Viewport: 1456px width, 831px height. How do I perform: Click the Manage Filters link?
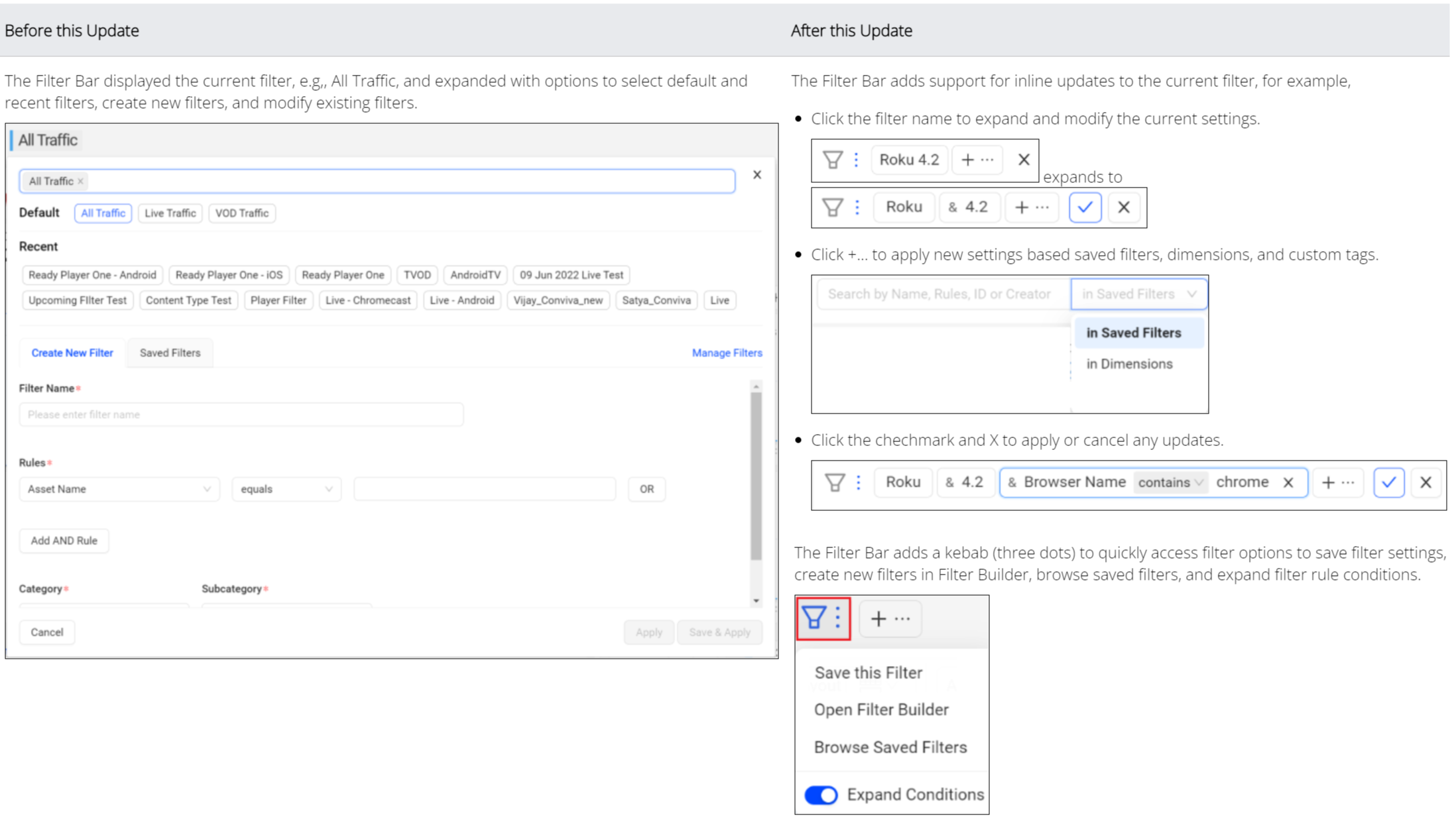727,353
